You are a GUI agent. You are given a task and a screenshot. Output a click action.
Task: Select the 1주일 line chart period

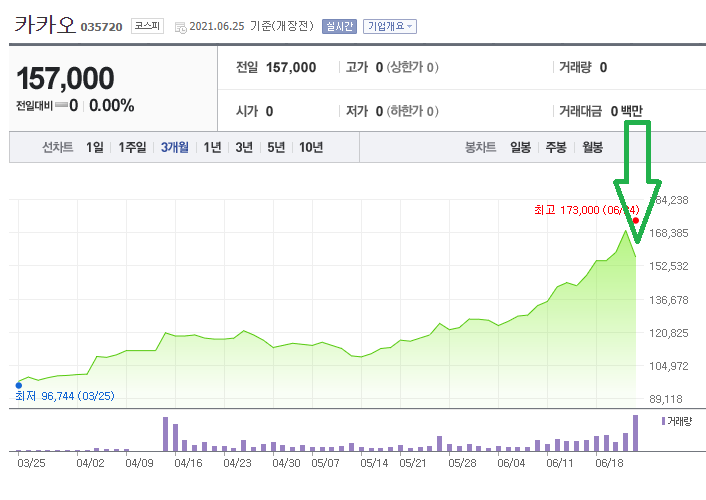132,147
